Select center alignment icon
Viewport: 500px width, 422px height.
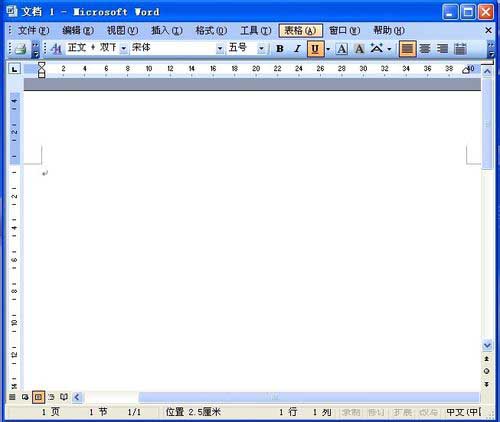[x=425, y=49]
